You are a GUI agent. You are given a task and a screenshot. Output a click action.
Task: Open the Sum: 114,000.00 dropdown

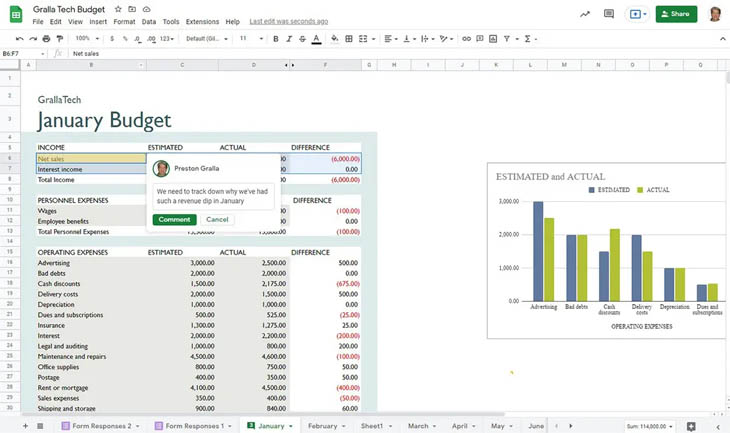click(649, 426)
